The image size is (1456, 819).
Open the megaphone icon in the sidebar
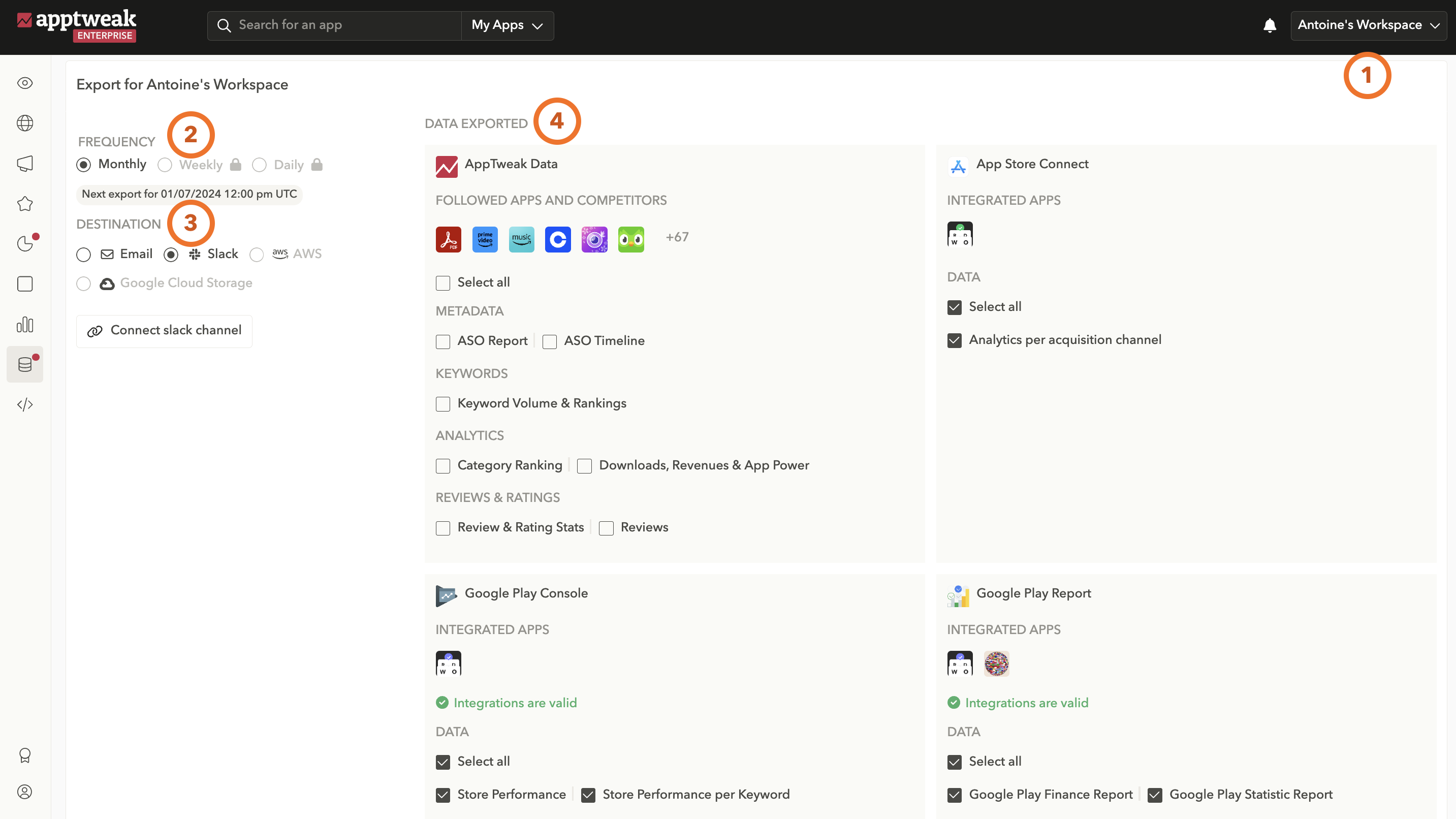[x=25, y=164]
